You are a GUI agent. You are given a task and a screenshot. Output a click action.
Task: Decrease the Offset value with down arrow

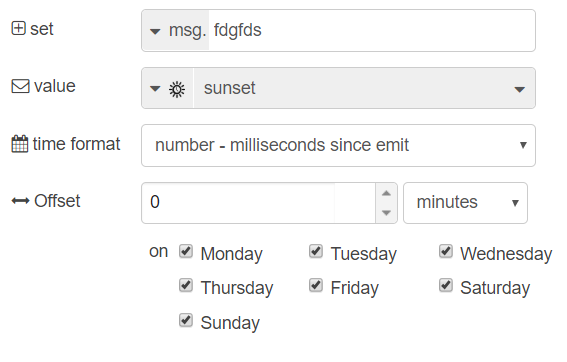(x=386, y=212)
